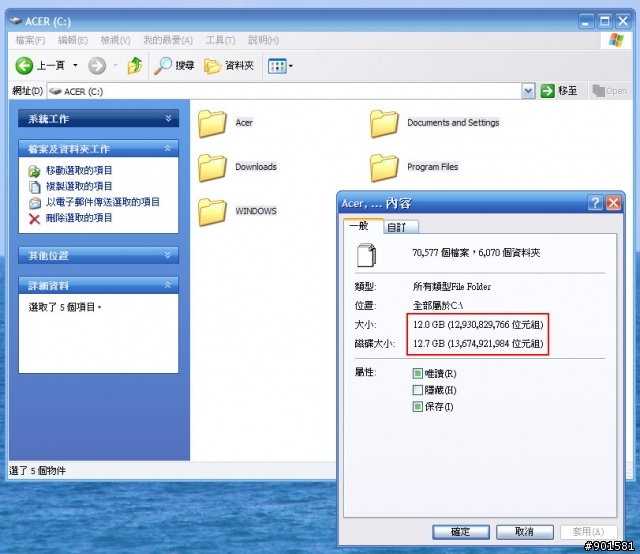Toggle the Folders pane button

pyautogui.click(x=229, y=65)
